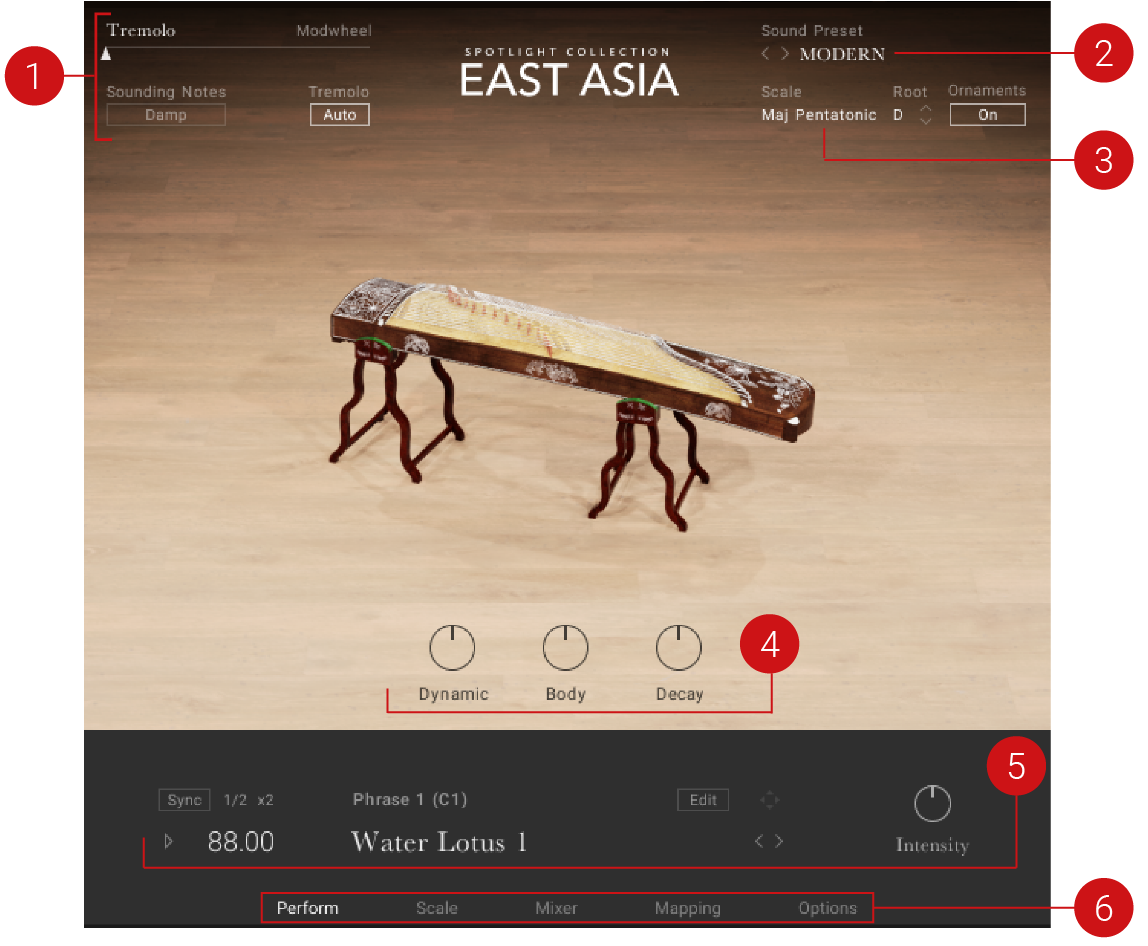
Task: Toggle the Ornaments On button
Action: tap(987, 115)
